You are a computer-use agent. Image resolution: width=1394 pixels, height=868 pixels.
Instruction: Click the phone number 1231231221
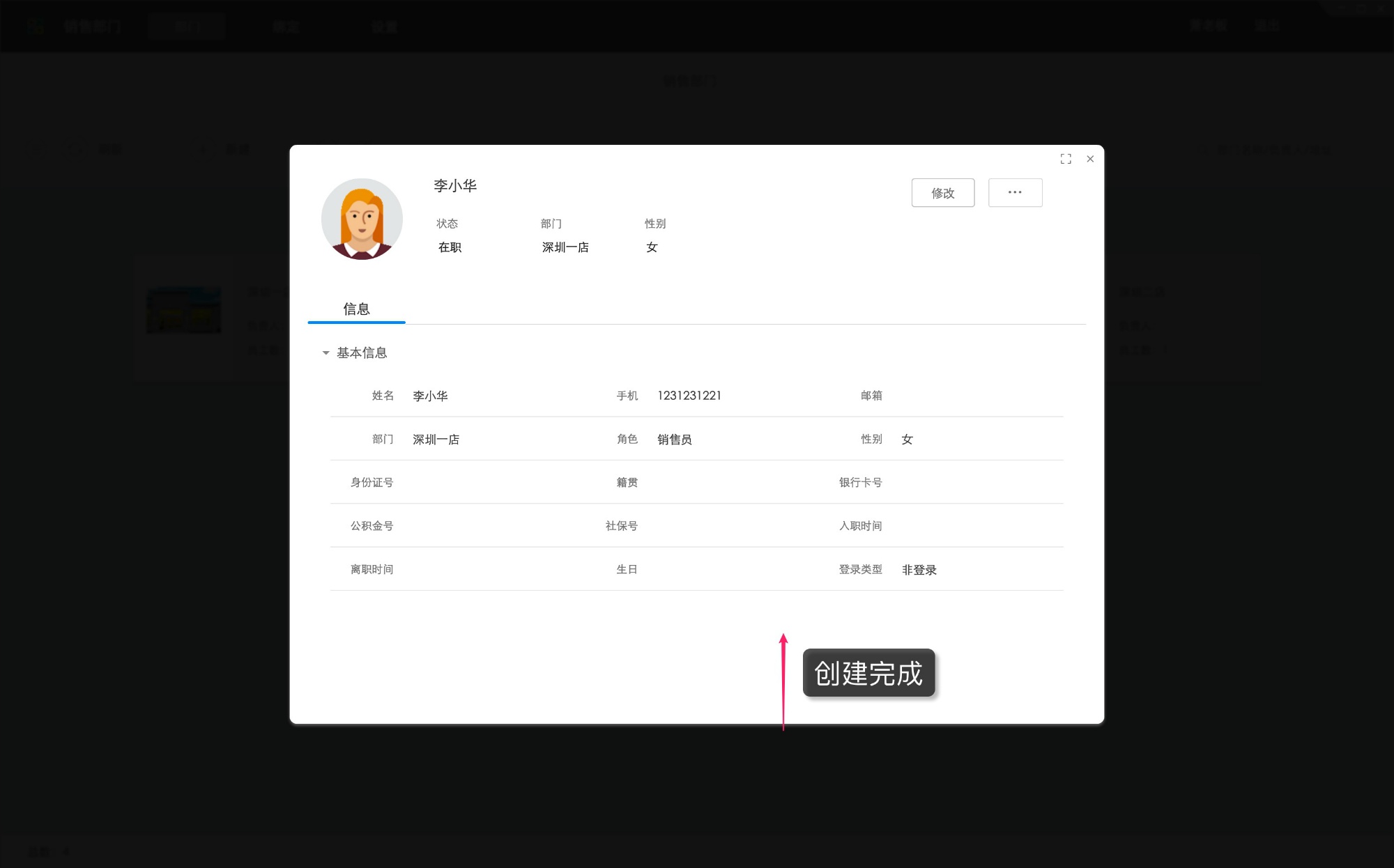point(689,395)
